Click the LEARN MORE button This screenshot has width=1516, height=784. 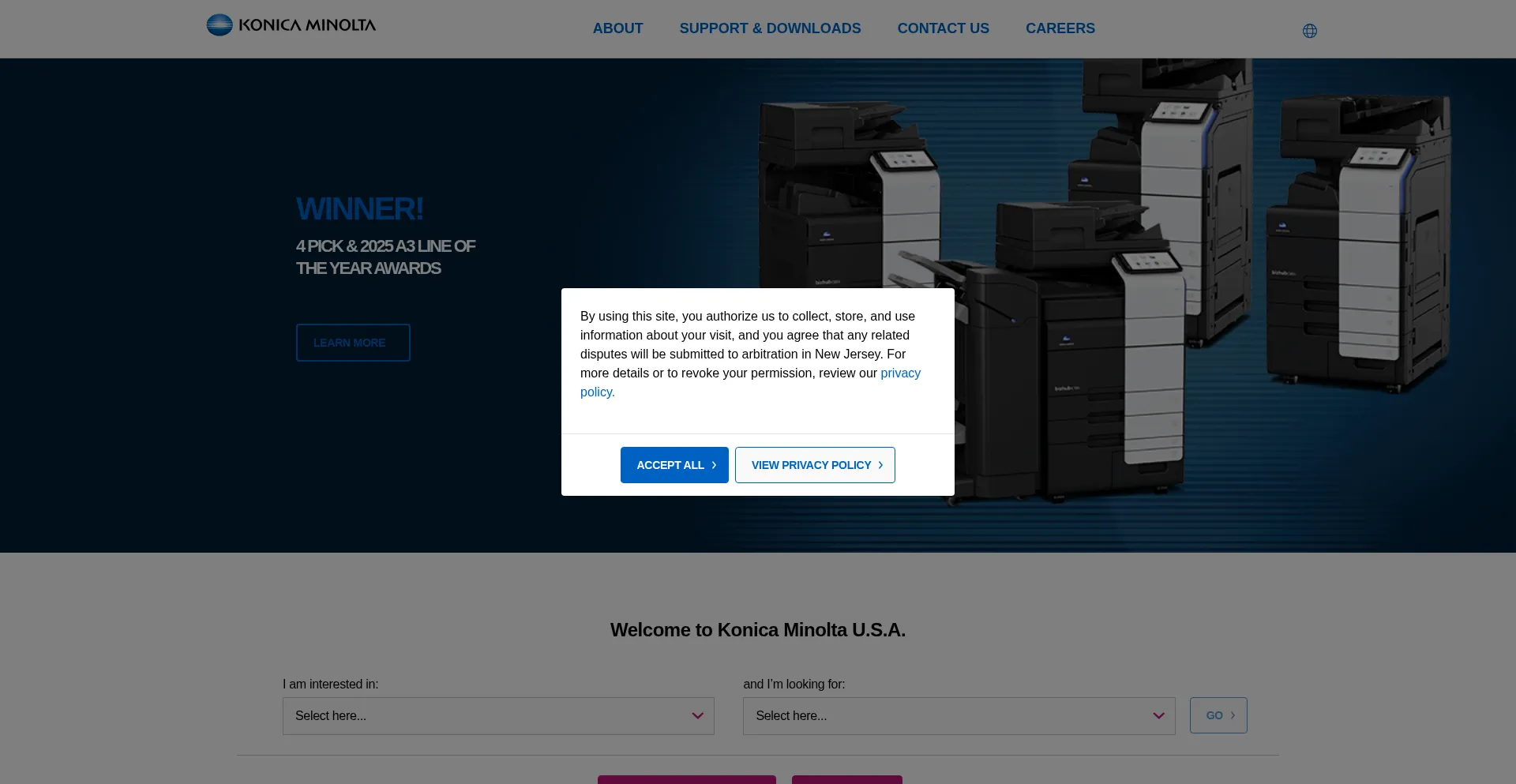[x=353, y=343]
